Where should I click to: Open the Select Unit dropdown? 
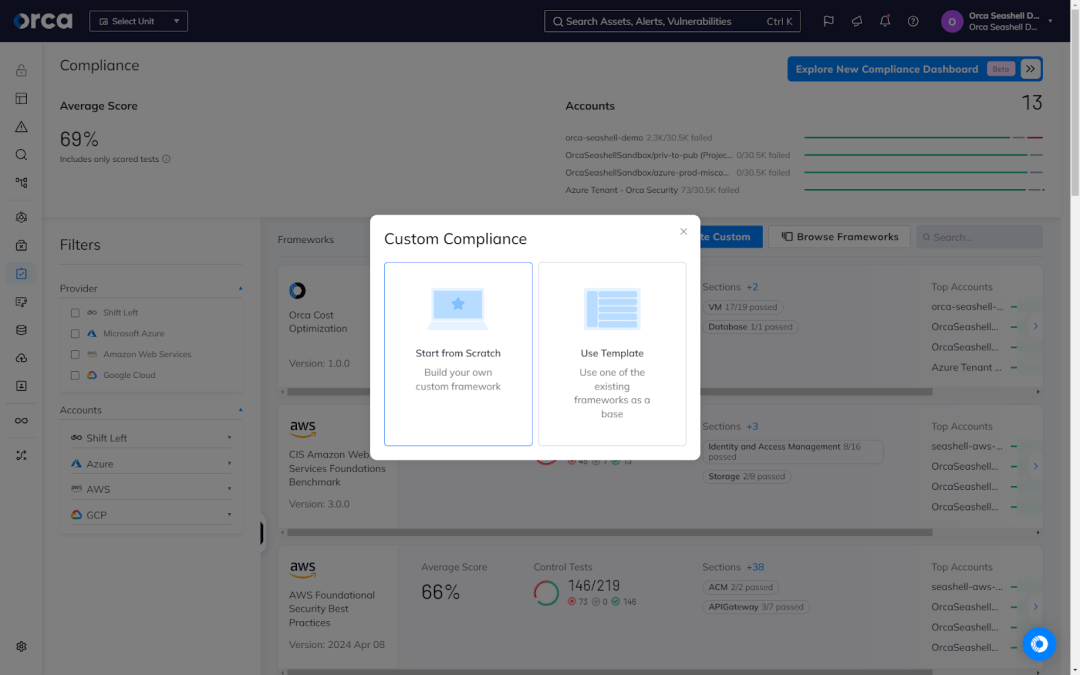coord(138,21)
